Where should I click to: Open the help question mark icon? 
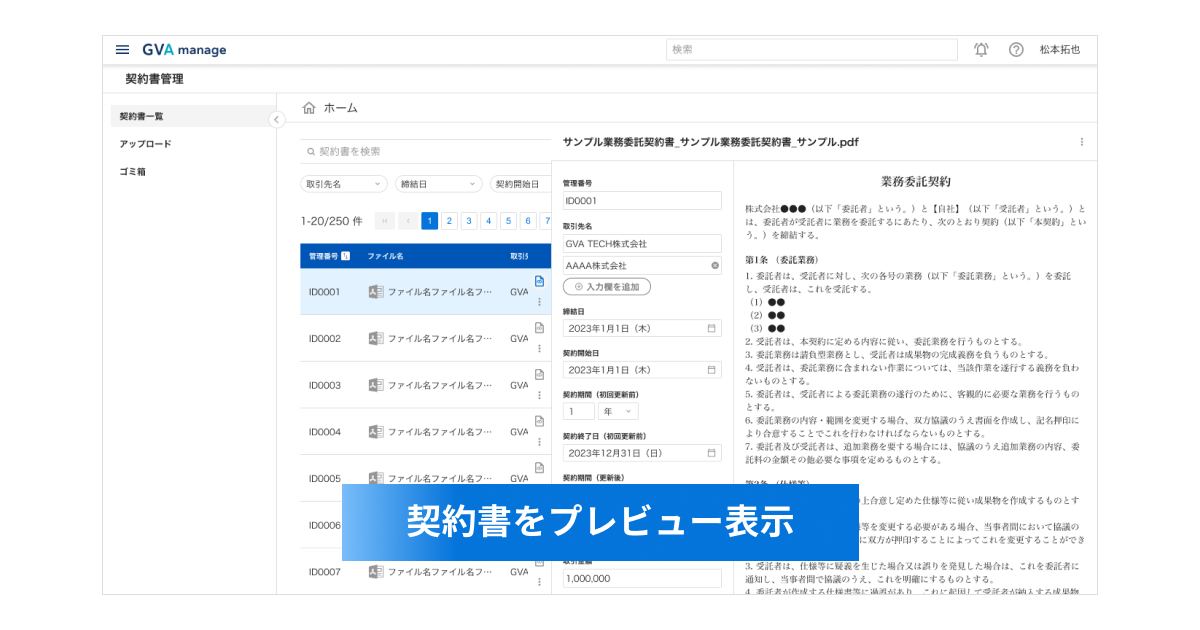[1016, 49]
